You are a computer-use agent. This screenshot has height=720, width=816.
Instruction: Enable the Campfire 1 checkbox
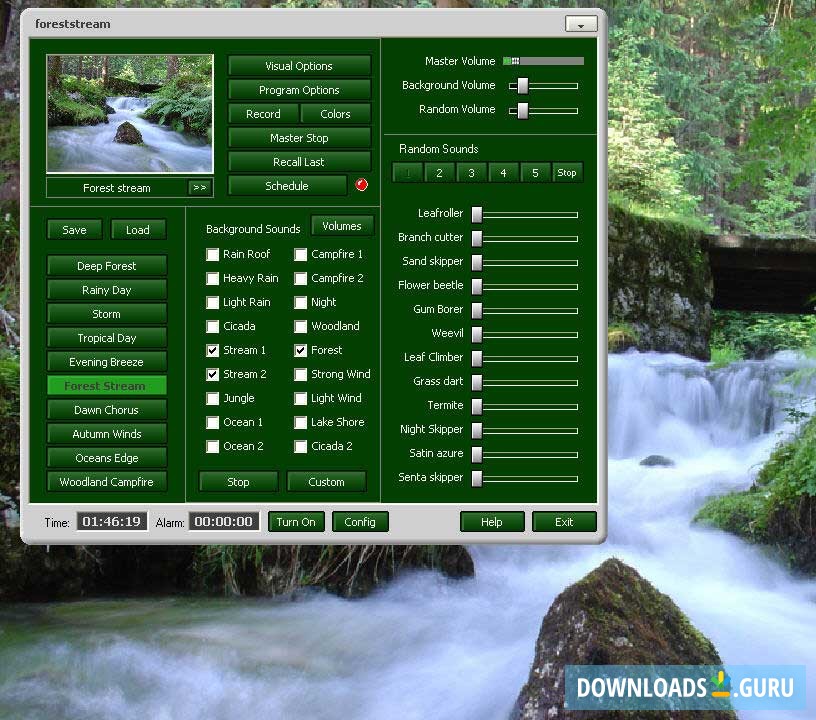pos(300,254)
